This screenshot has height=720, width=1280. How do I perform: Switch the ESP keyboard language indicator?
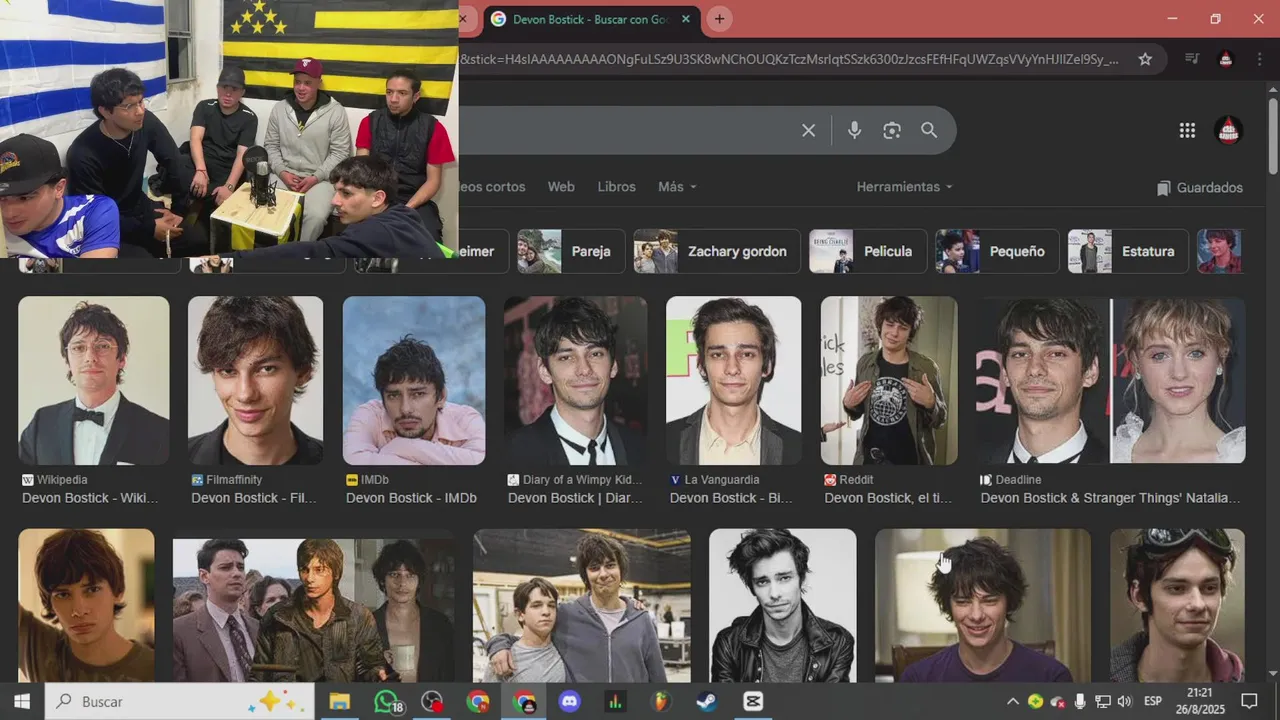1152,701
